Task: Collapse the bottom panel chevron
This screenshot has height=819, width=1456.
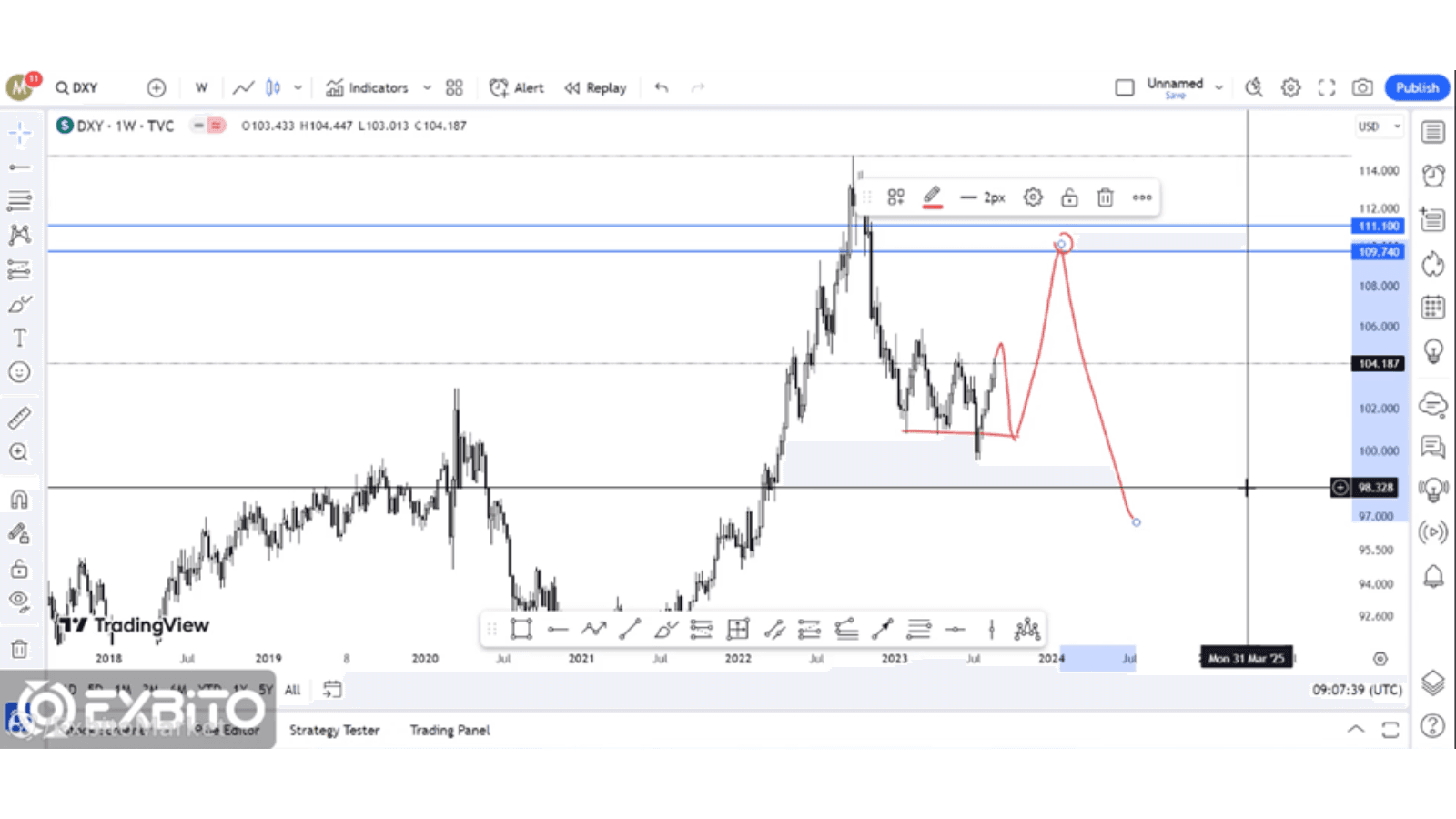Action: click(1356, 729)
